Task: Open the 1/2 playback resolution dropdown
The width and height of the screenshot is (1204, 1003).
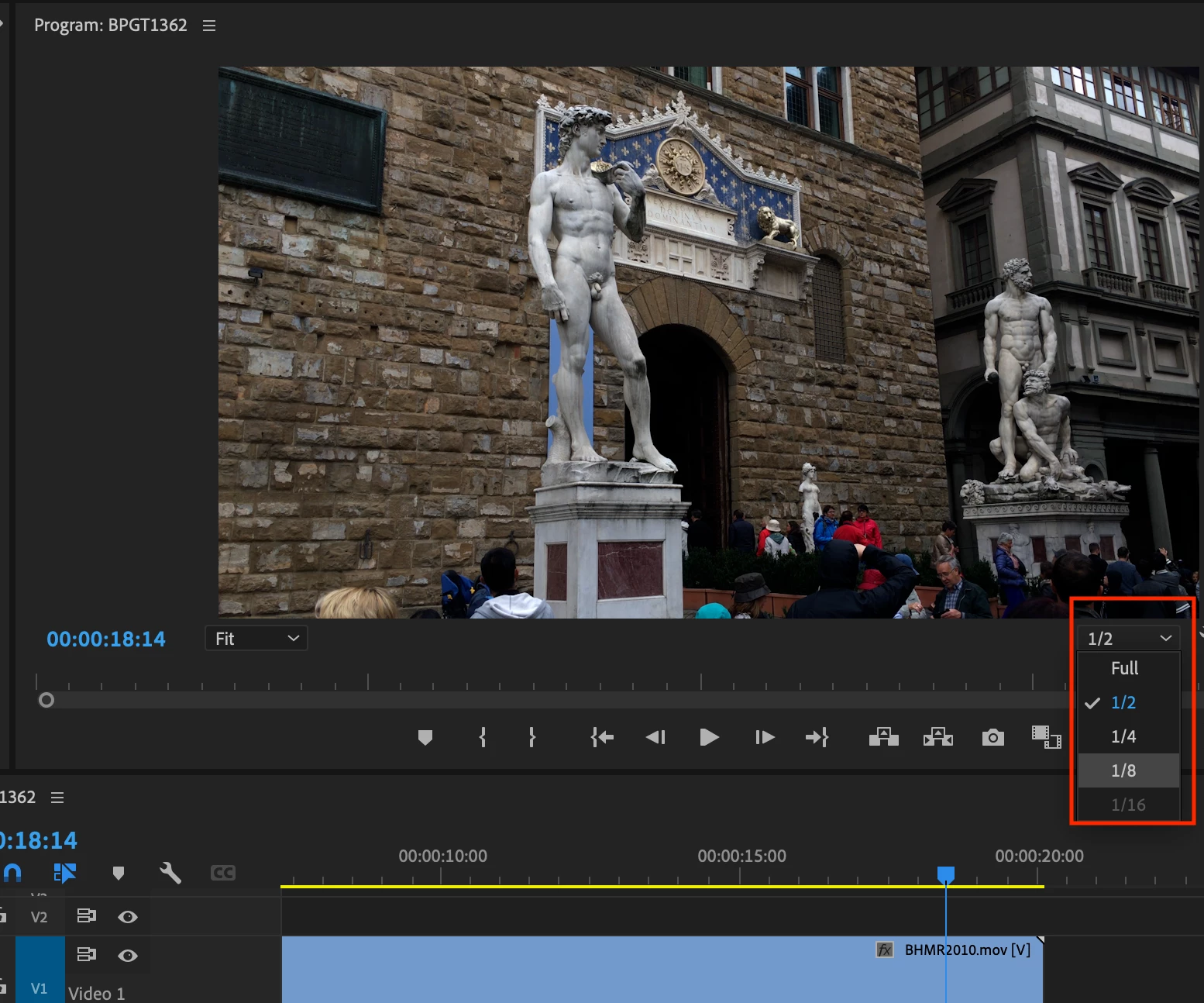Action: pyautogui.click(x=1129, y=639)
